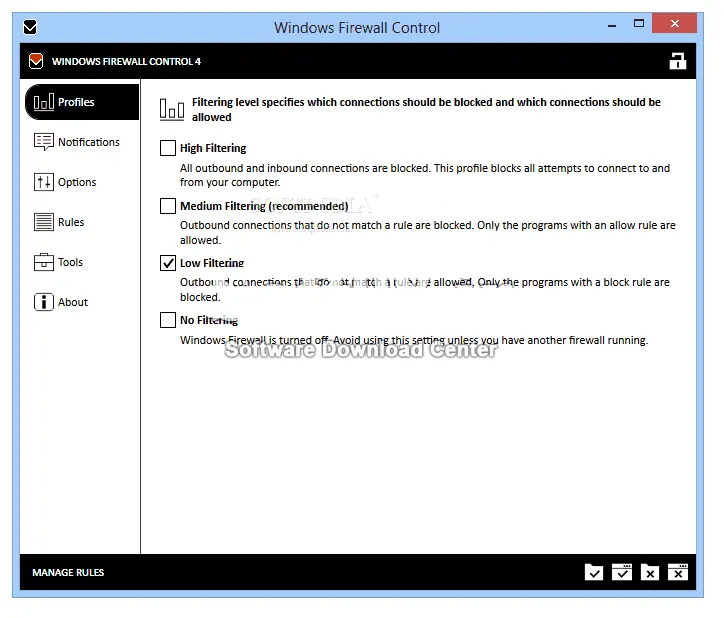This screenshot has height=618, width=724.
Task: Click the Windows Firewall Control 4 shield logo
Action: (36, 61)
